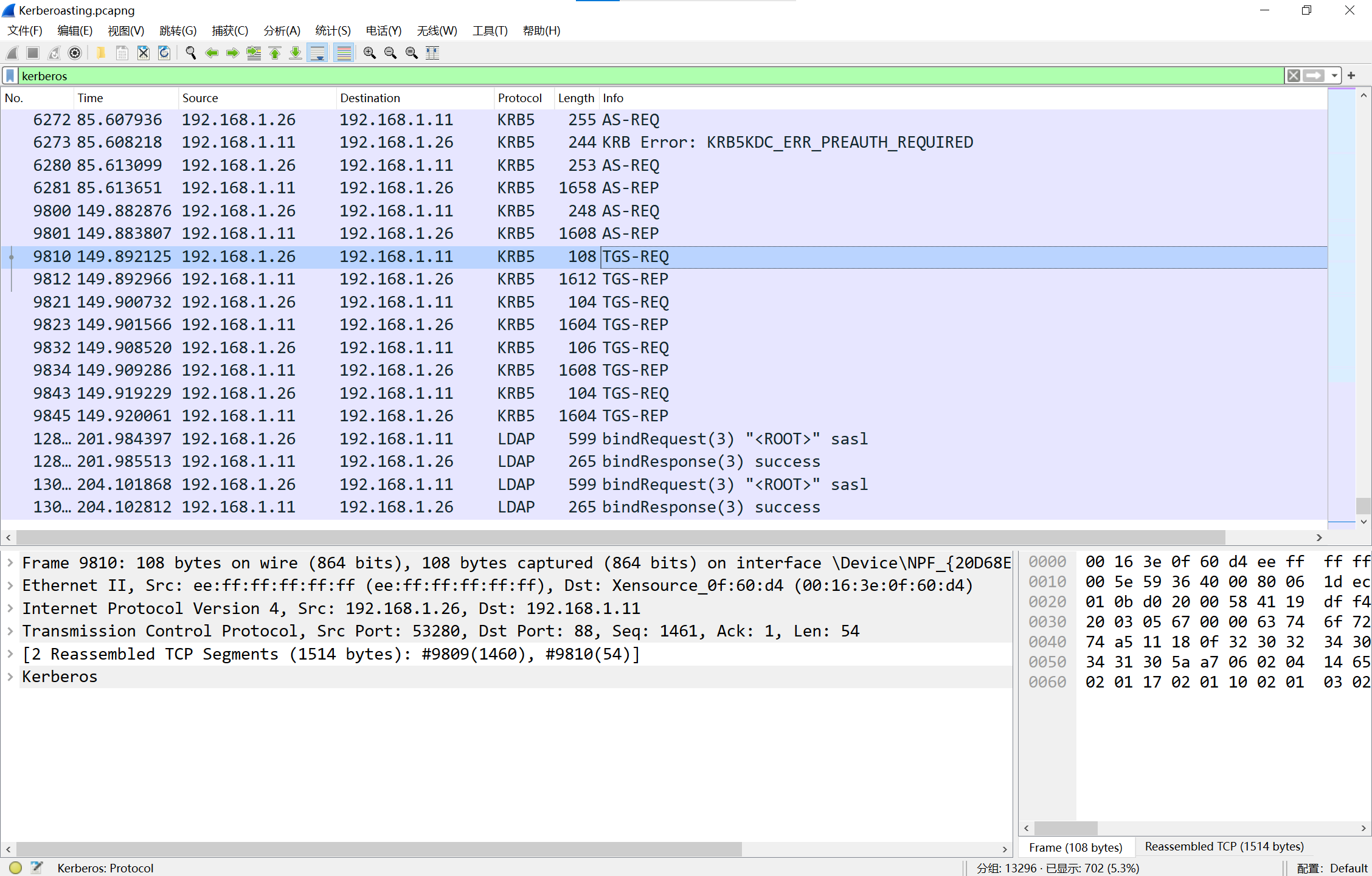This screenshot has width=1372, height=876.
Task: Click Resize columns to fit icon
Action: click(x=432, y=53)
